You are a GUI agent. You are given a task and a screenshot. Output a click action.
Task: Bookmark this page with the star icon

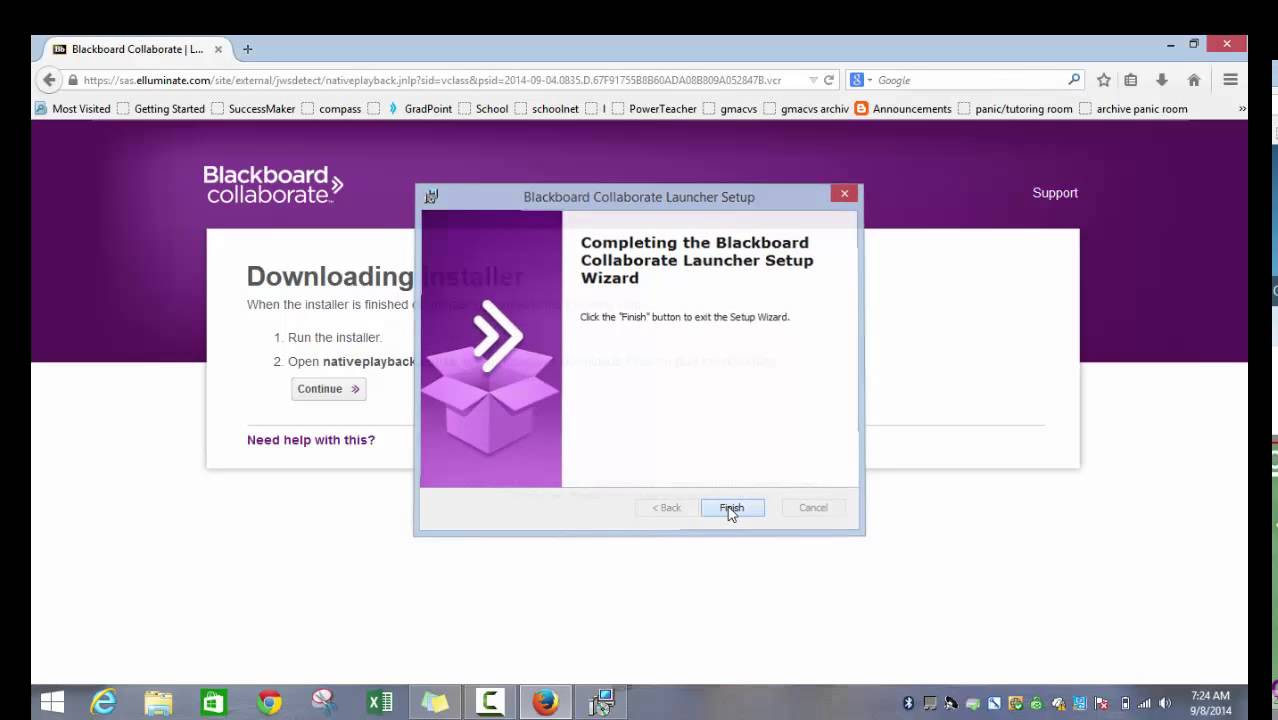[1103, 80]
